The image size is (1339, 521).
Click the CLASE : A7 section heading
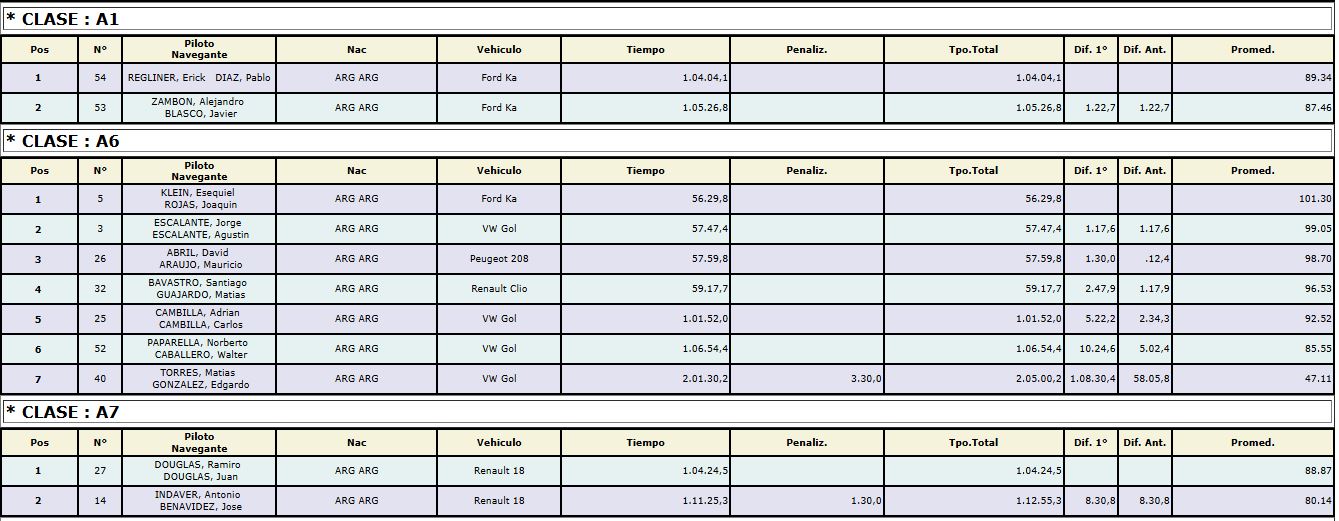63,412
